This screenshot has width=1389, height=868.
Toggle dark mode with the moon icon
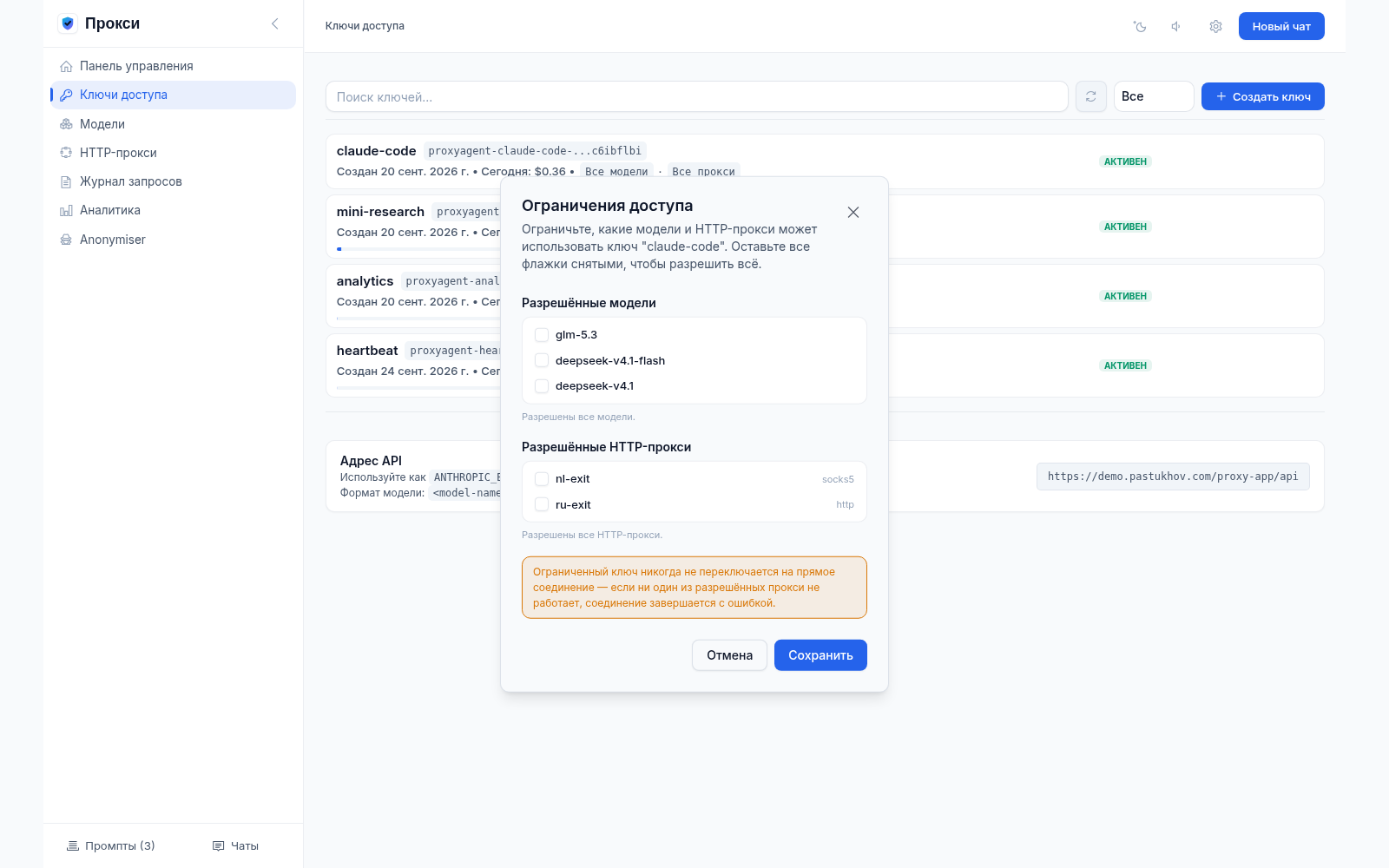(1140, 26)
